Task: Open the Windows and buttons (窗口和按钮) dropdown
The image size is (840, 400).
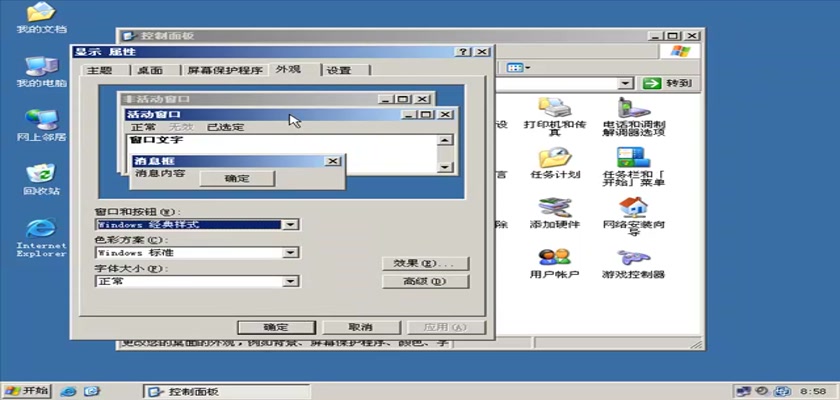Action: (x=290, y=224)
